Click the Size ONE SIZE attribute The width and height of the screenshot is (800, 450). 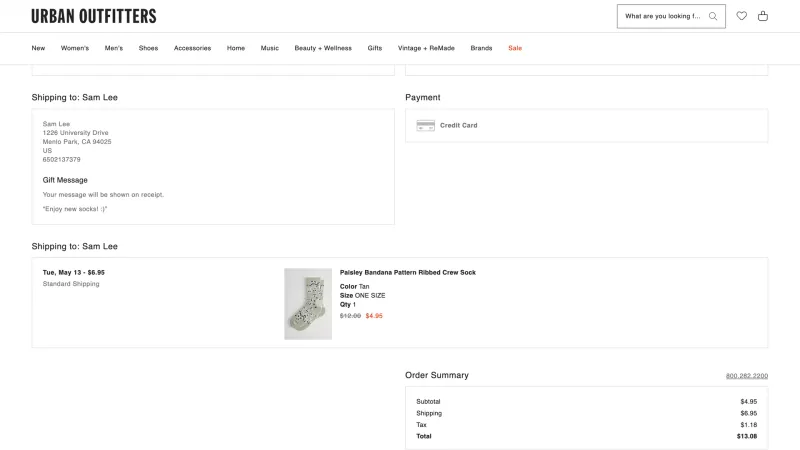coord(363,295)
